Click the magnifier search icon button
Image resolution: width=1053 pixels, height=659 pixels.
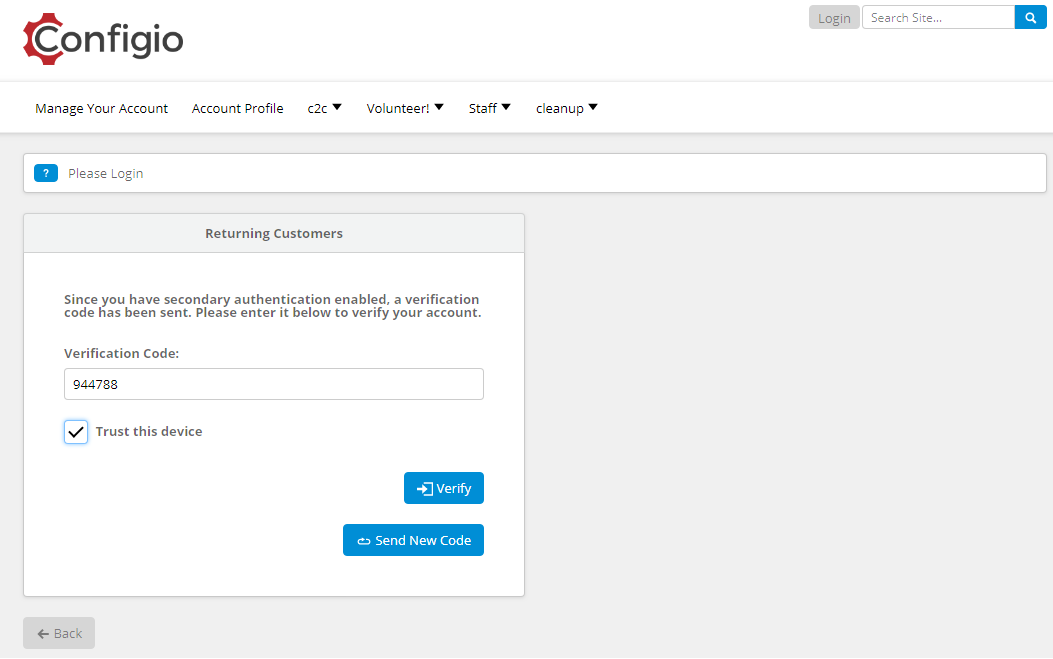click(1030, 17)
